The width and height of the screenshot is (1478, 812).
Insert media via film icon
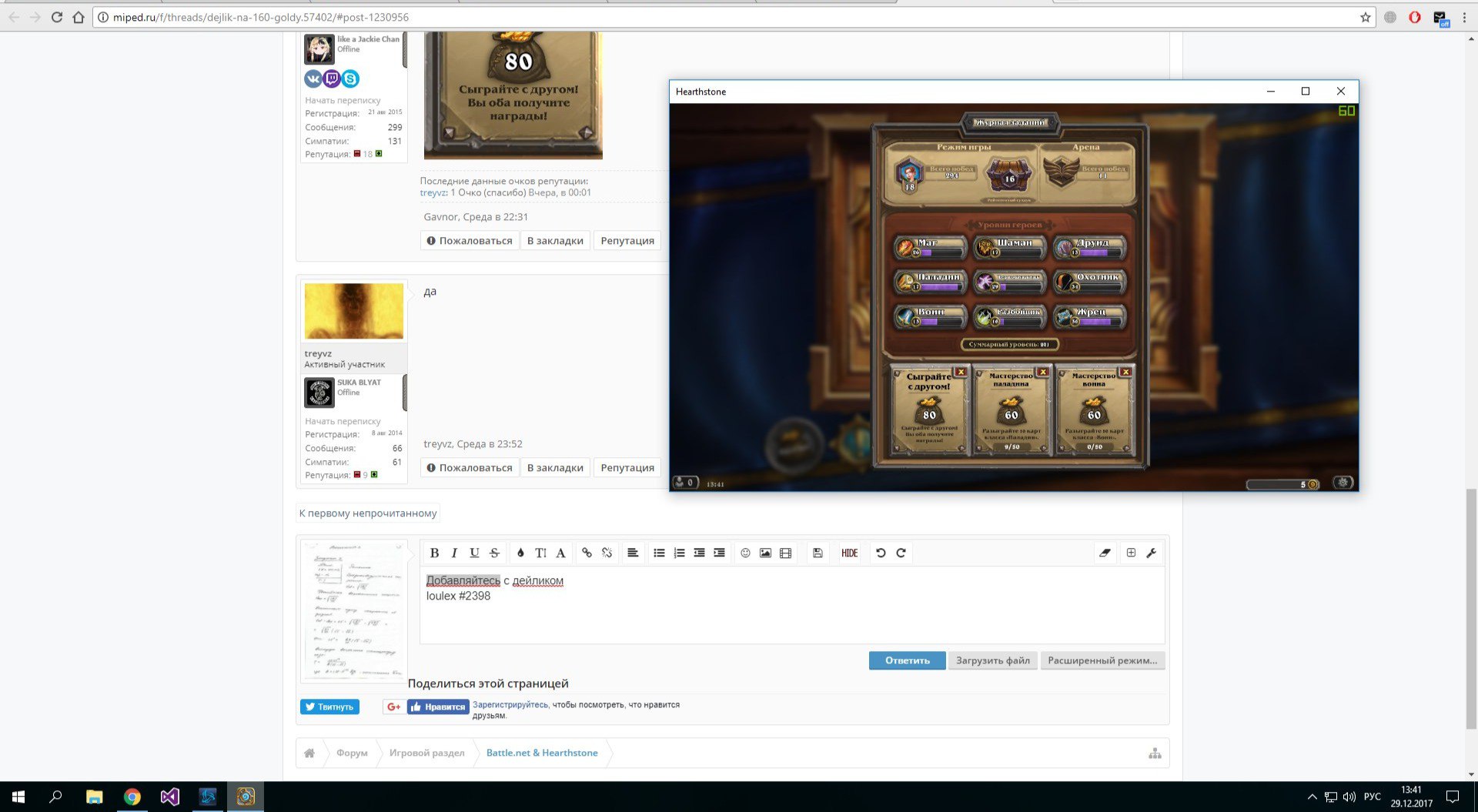(x=785, y=553)
